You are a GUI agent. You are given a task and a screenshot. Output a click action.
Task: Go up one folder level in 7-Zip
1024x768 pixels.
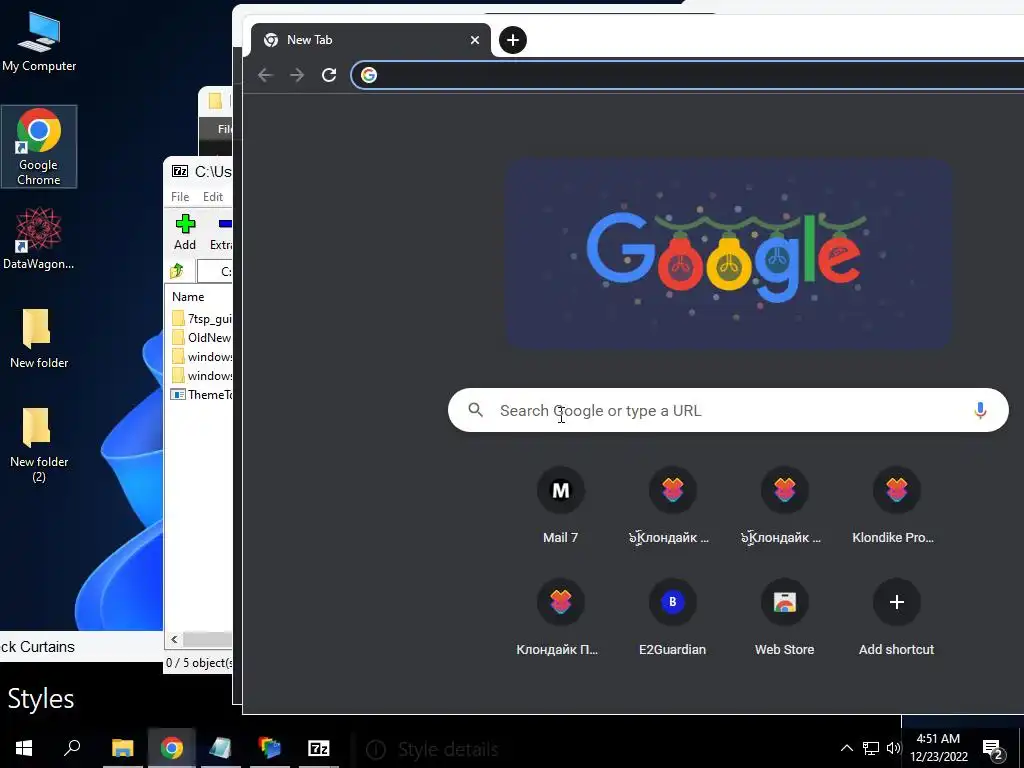(x=177, y=271)
